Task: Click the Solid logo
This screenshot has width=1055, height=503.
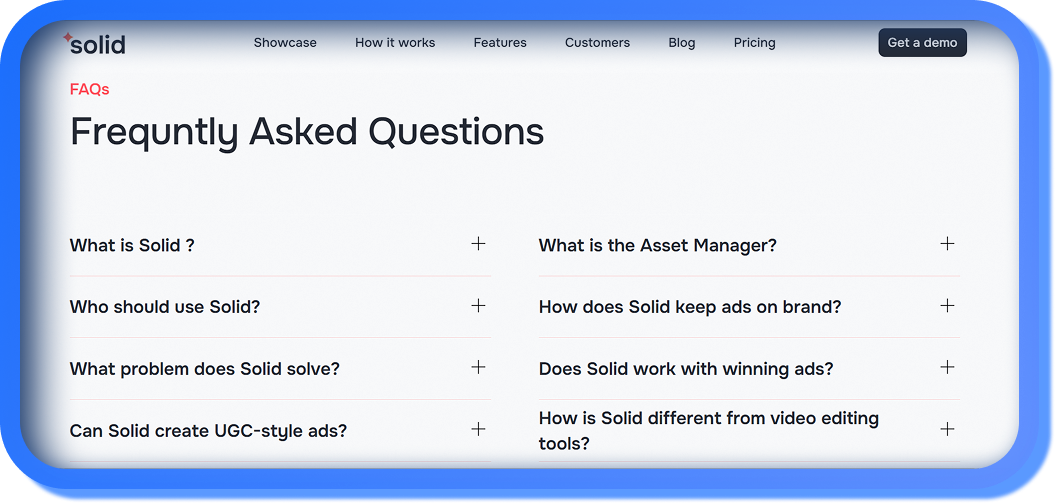Action: coord(94,44)
